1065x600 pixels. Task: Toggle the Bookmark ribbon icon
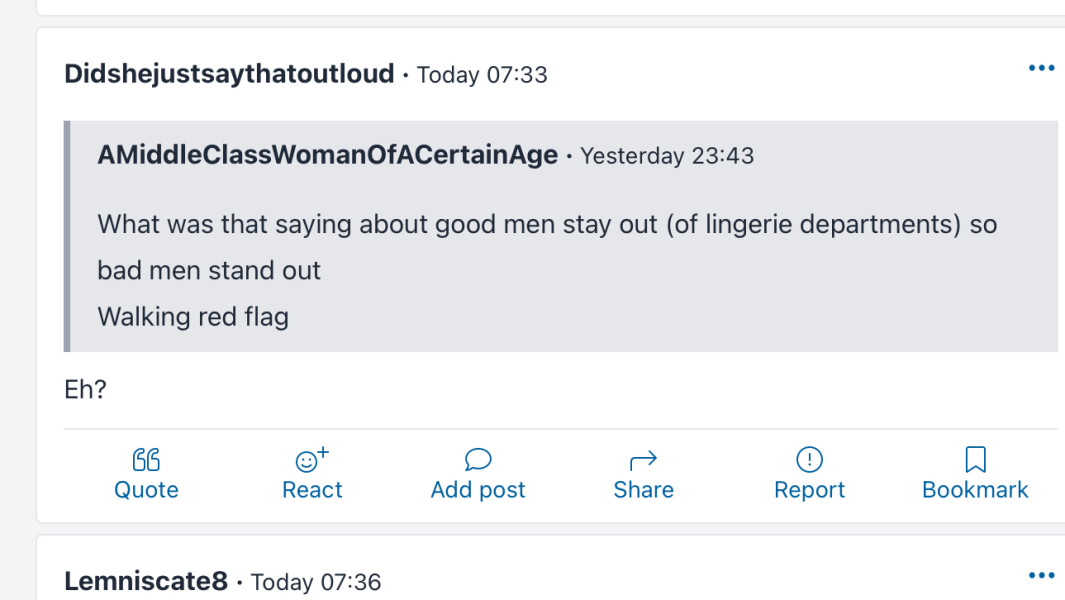tap(975, 460)
